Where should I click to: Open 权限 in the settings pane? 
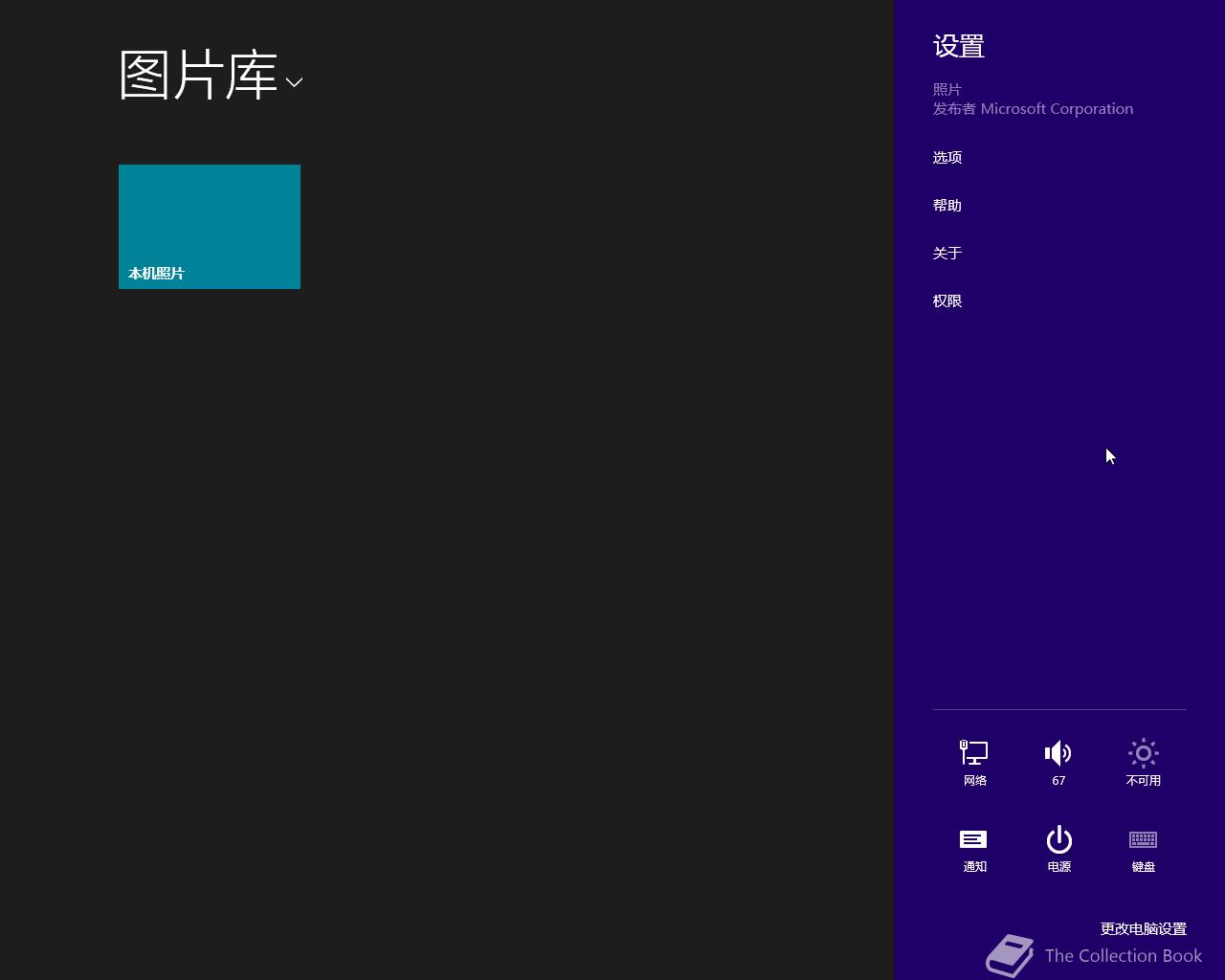(947, 301)
